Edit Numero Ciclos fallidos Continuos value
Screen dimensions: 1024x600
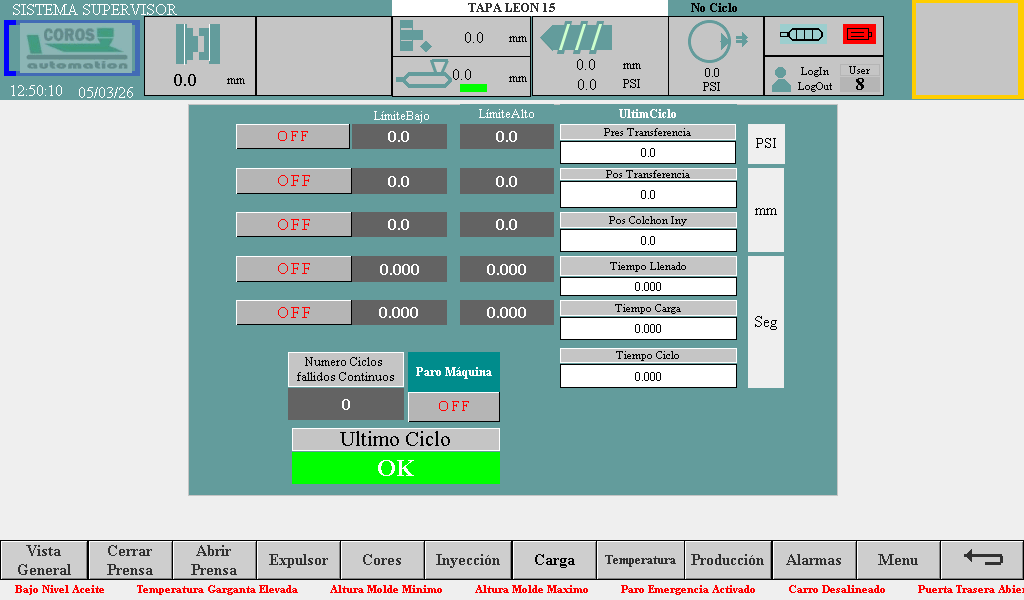(x=346, y=405)
